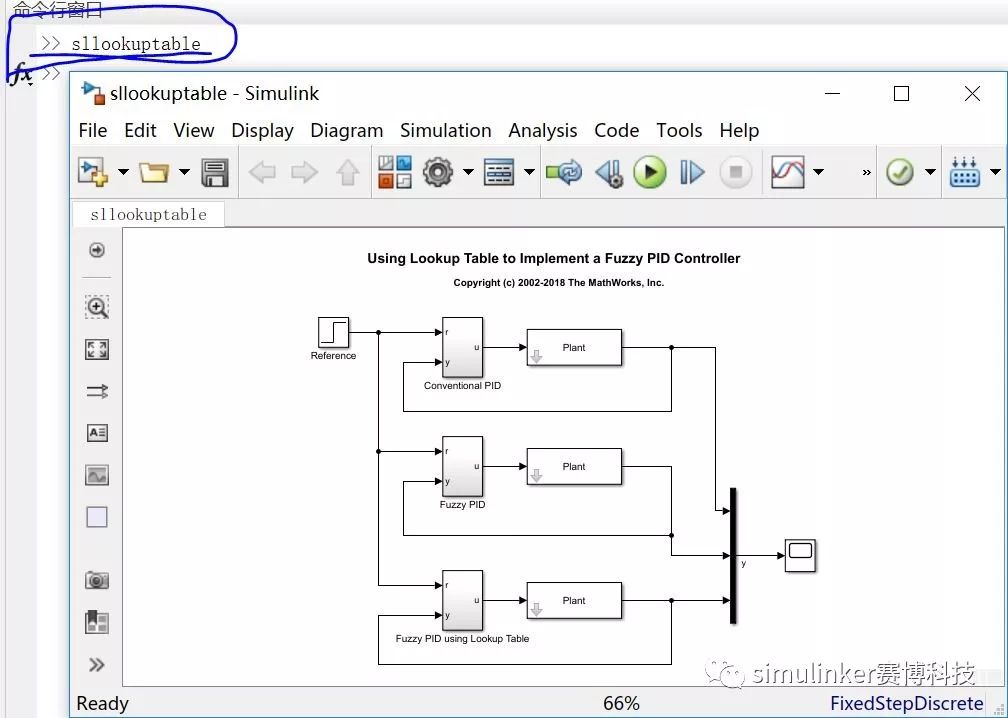This screenshot has height=718, width=1008.
Task: Select the Fuzzy PID using Lookup Table block
Action: (462, 600)
